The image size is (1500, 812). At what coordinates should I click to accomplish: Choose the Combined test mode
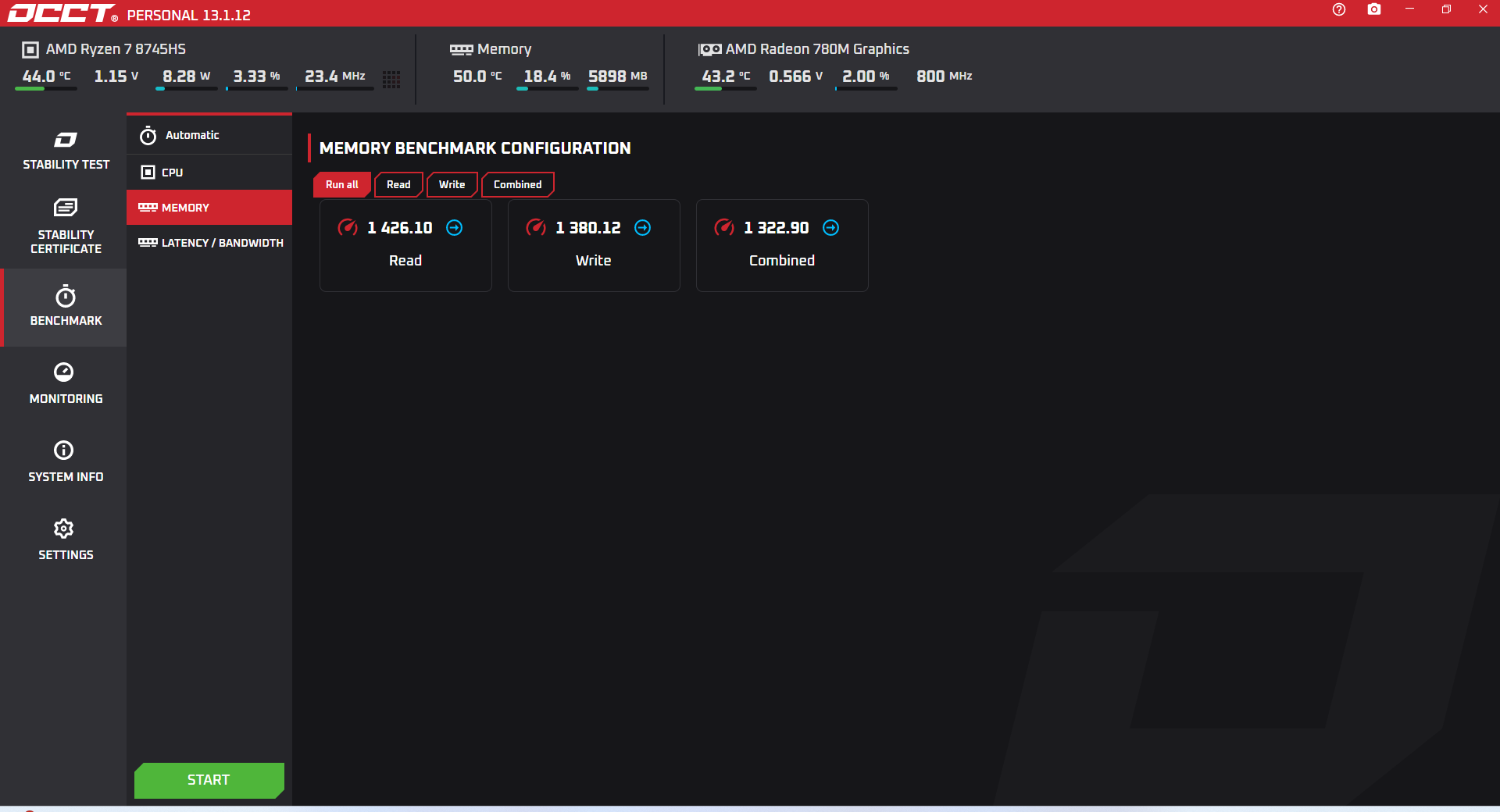coord(517,184)
